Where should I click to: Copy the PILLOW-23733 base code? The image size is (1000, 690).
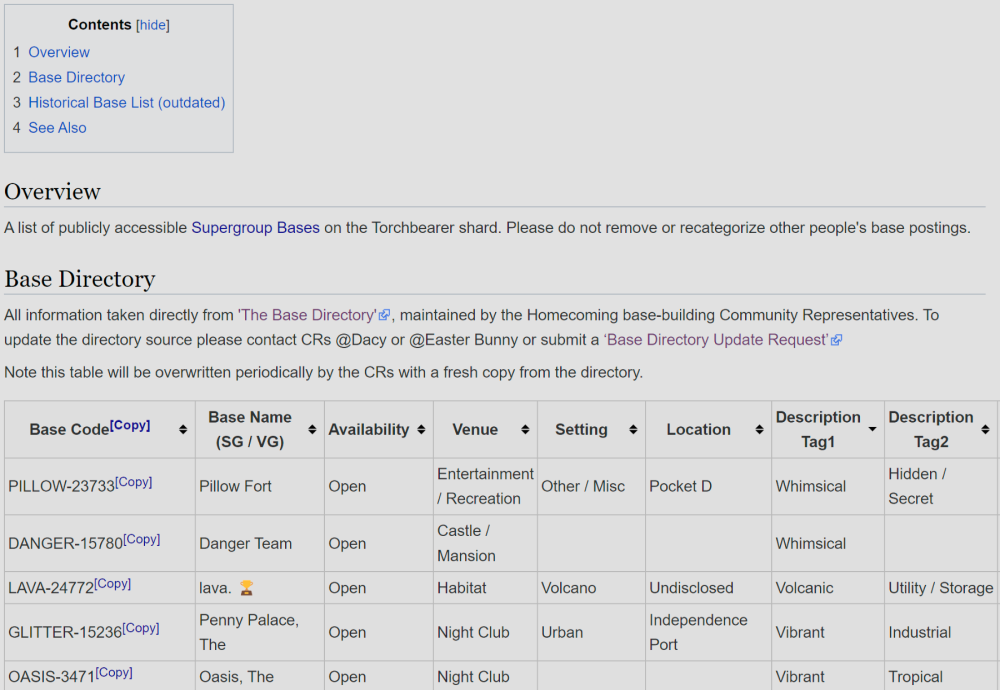pyautogui.click(x=134, y=482)
